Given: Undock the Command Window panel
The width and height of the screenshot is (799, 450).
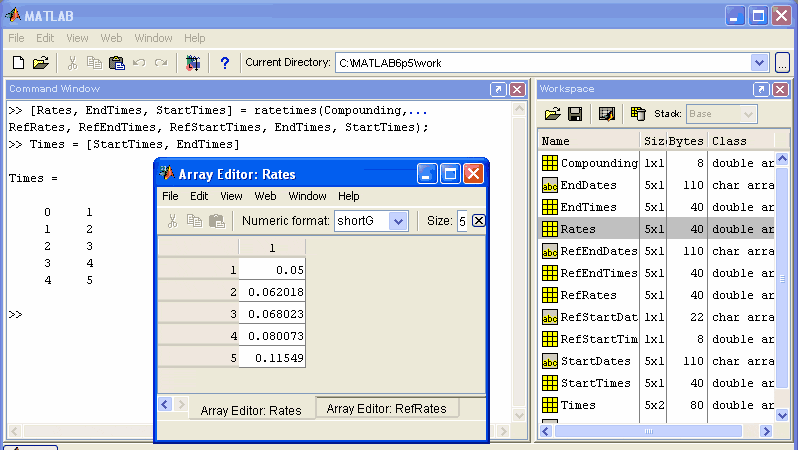Looking at the screenshot, I should point(498,89).
